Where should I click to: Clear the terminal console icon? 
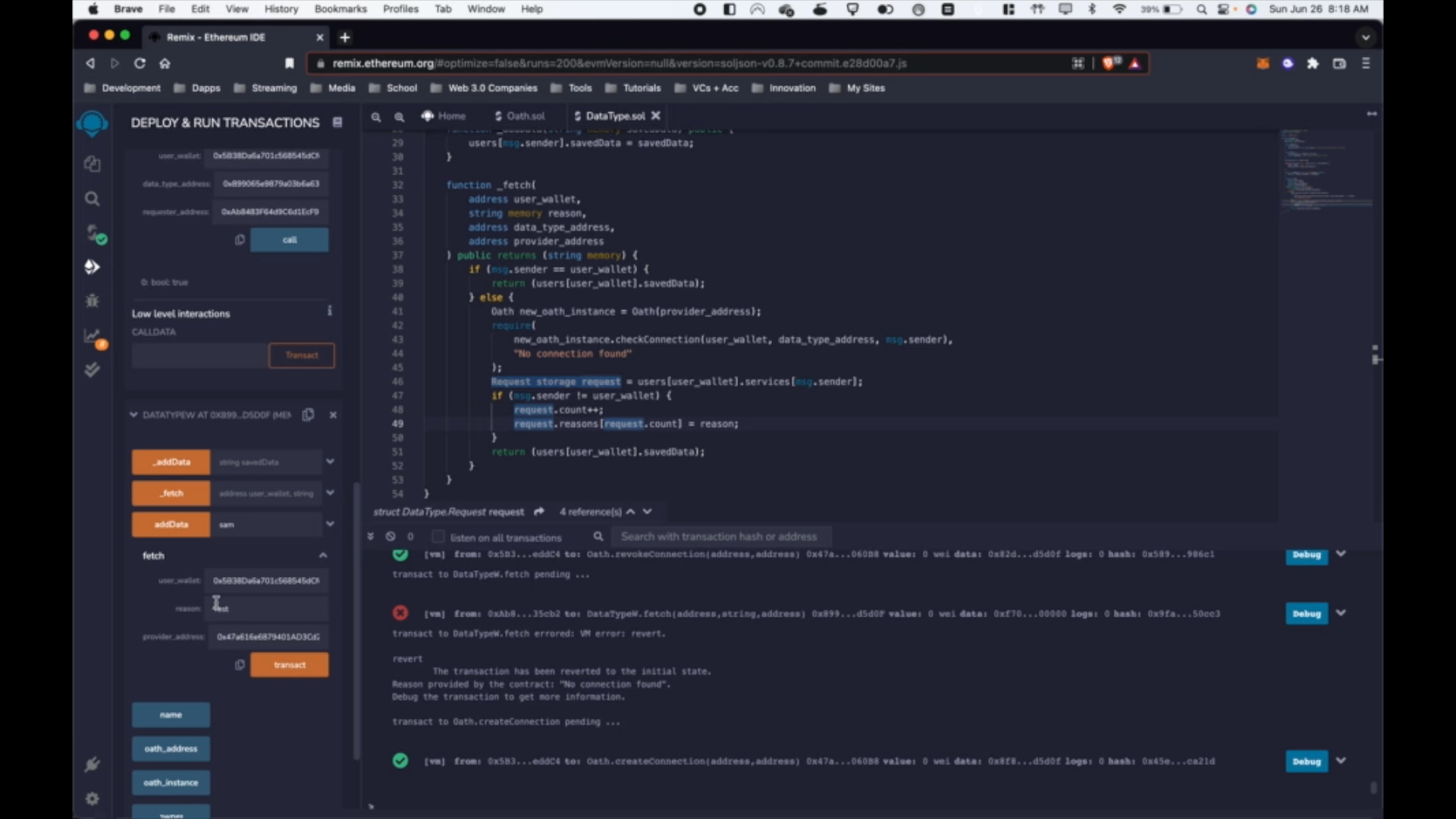coord(390,536)
